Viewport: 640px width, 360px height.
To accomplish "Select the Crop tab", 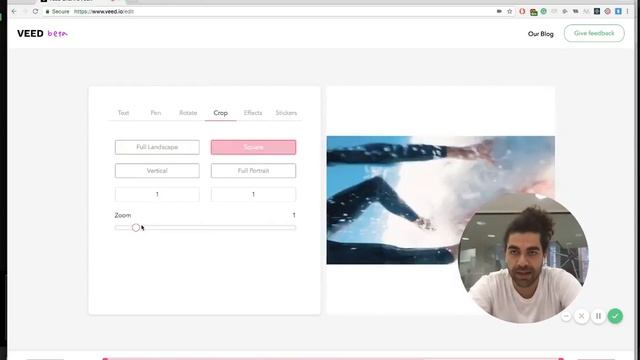I will [220, 113].
